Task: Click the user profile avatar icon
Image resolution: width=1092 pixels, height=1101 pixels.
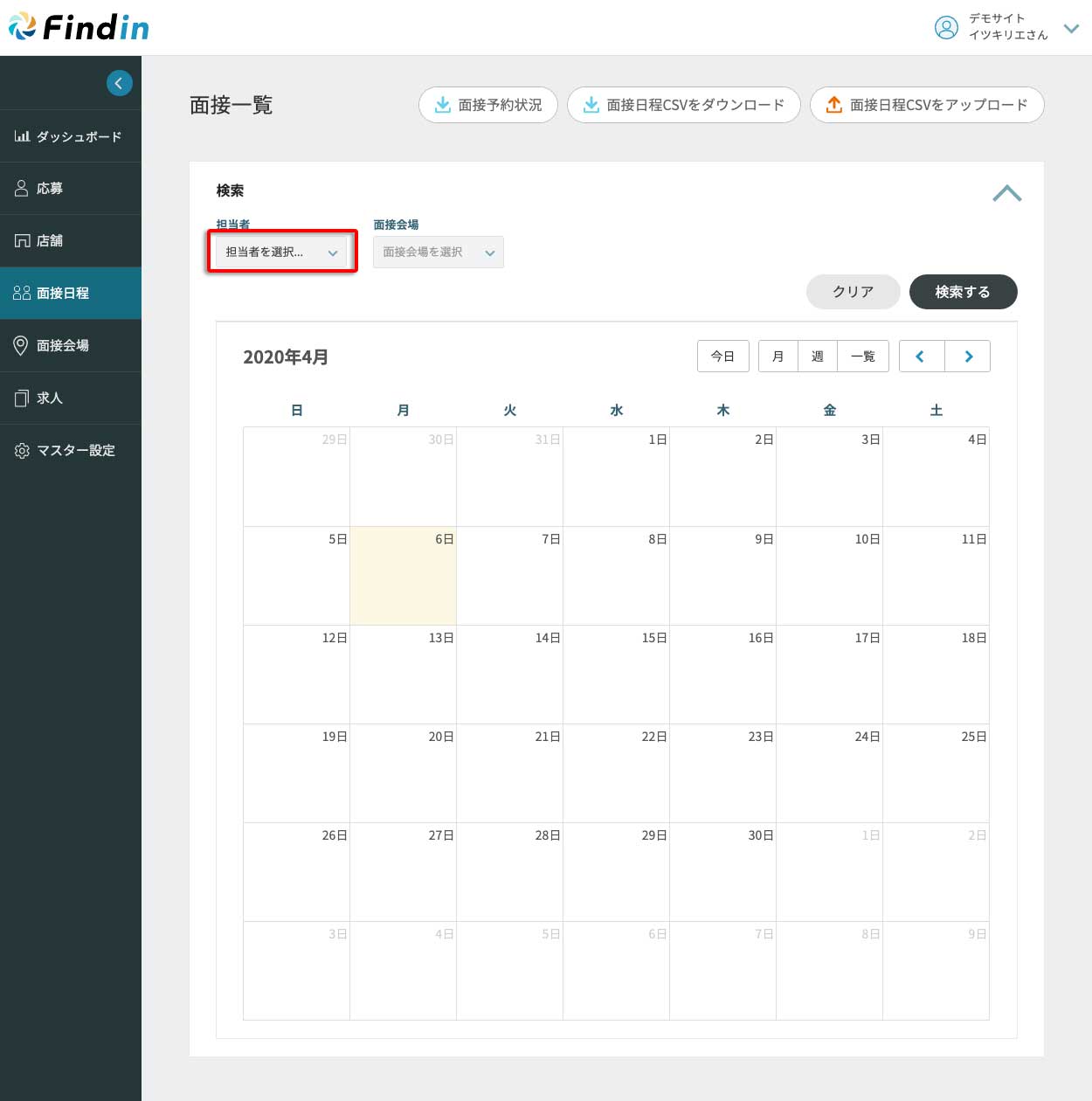Action: [946, 28]
